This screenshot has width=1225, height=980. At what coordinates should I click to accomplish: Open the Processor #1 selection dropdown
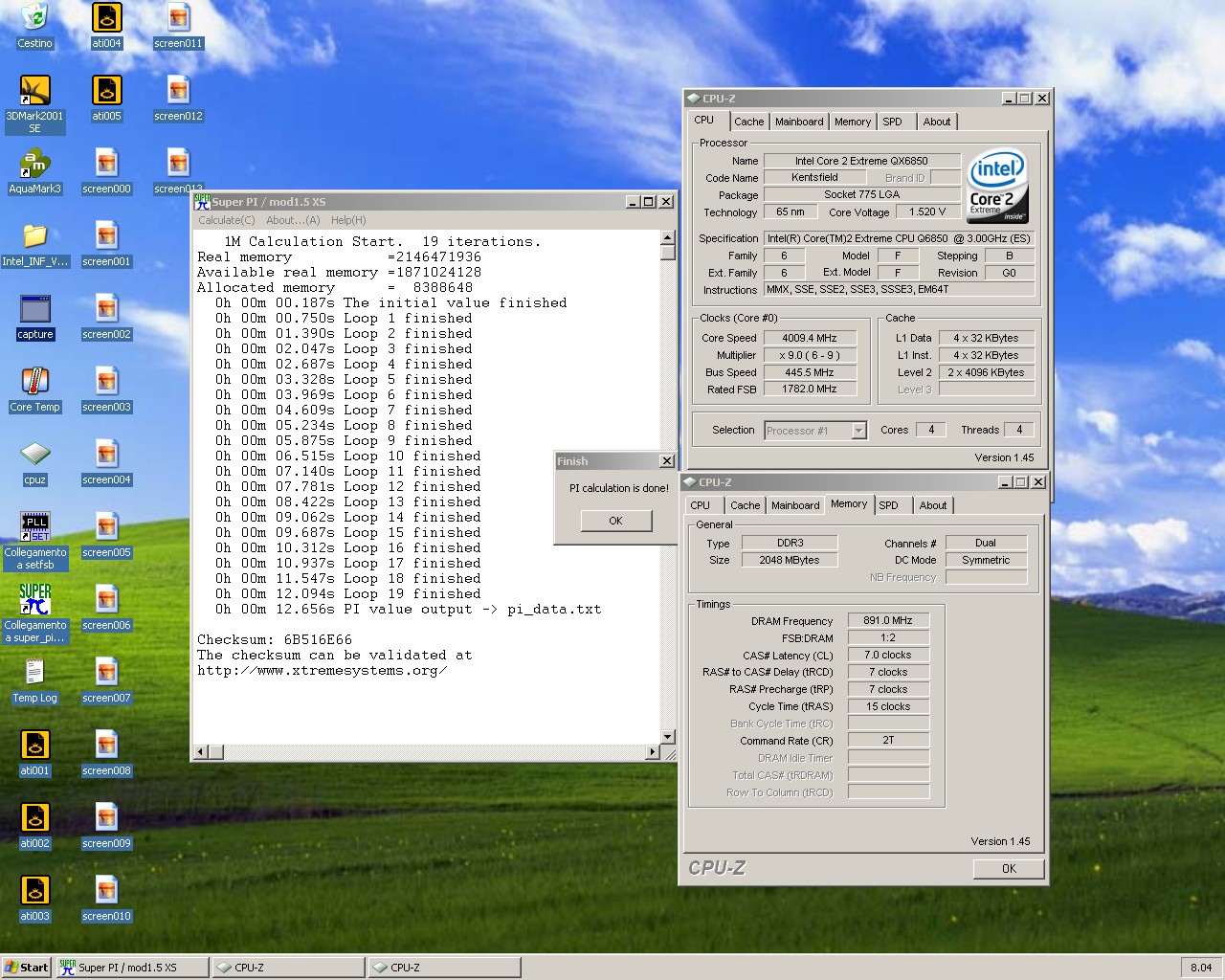click(858, 431)
